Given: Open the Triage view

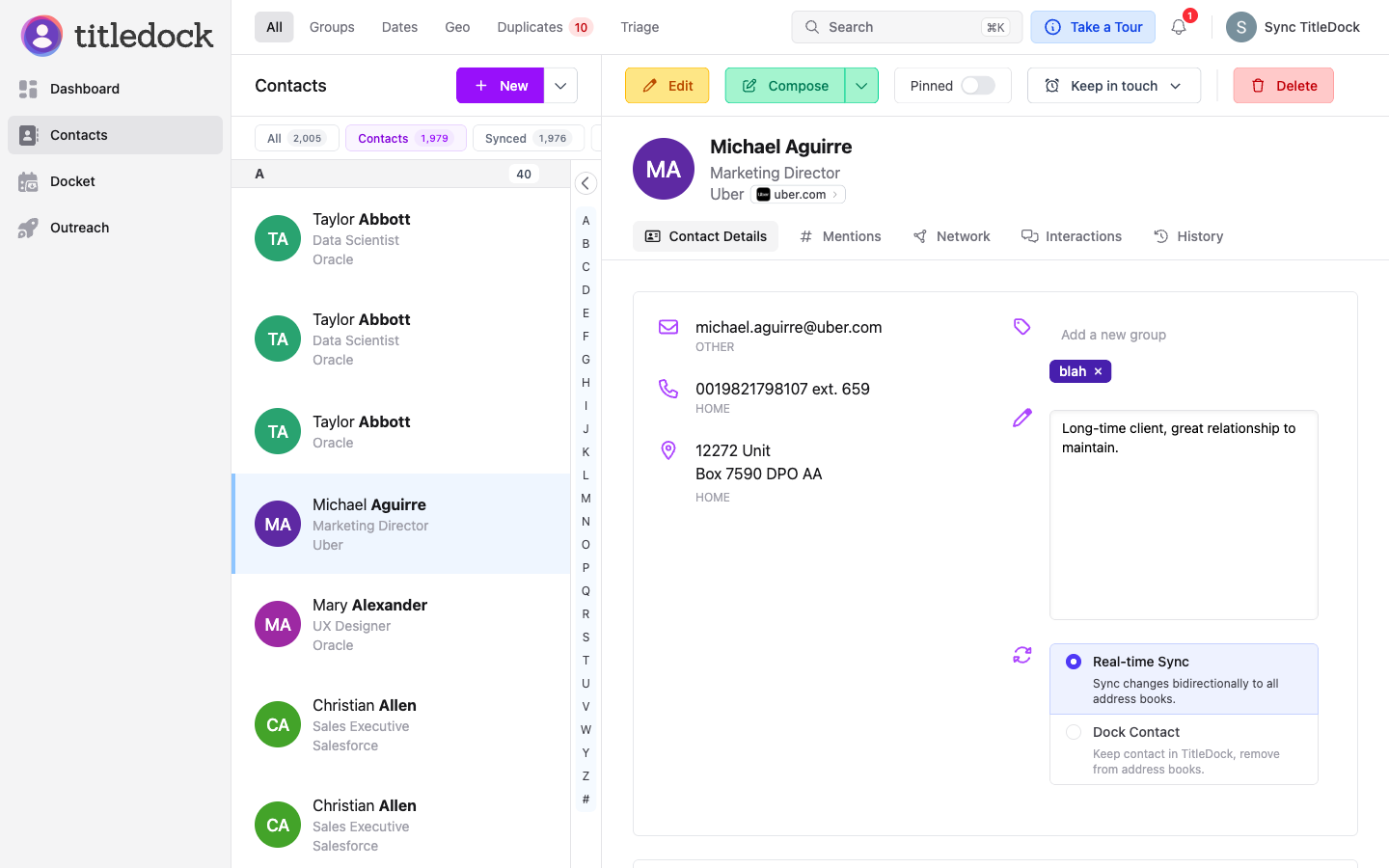Looking at the screenshot, I should point(640,27).
